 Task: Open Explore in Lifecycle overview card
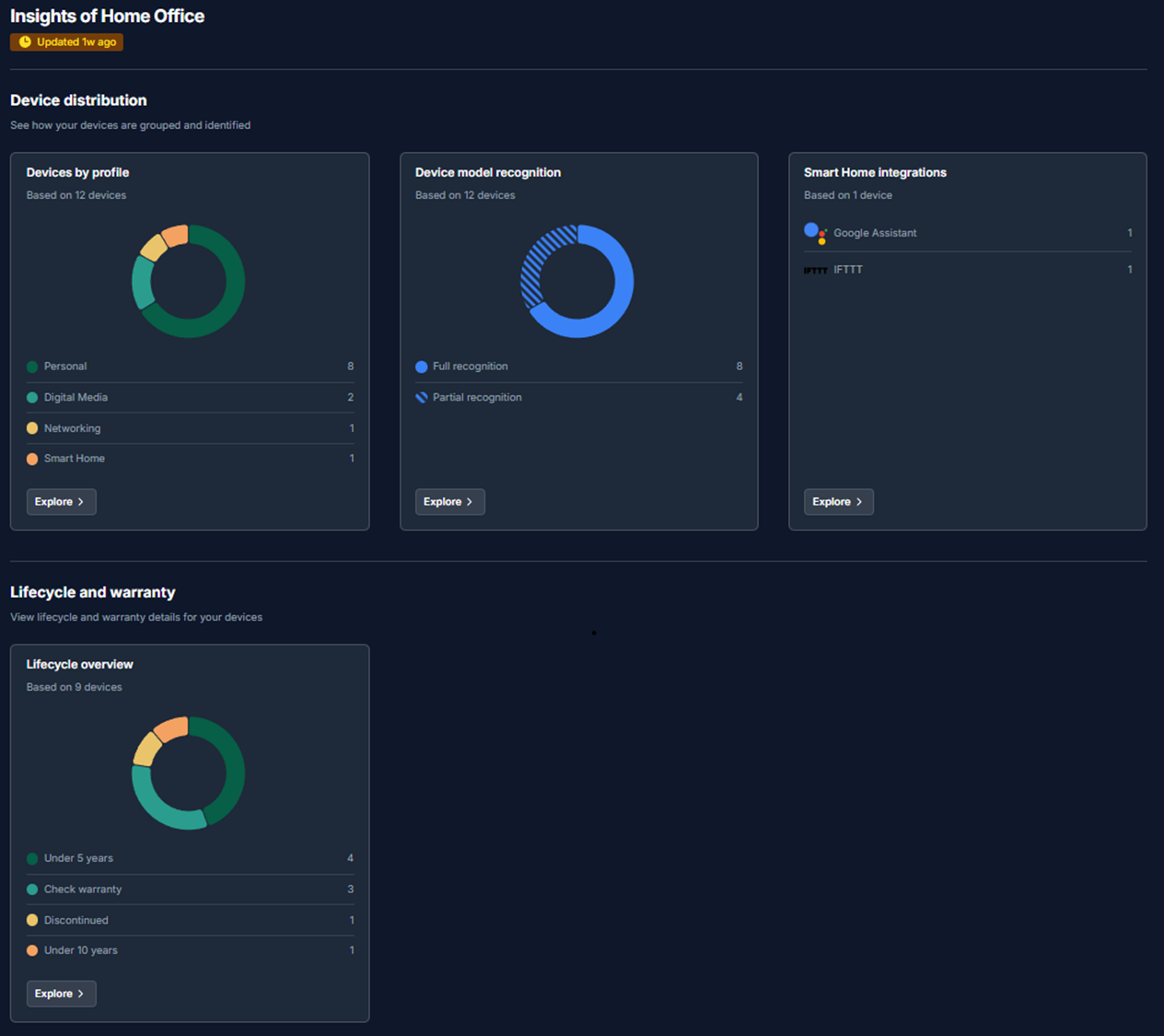(61, 994)
